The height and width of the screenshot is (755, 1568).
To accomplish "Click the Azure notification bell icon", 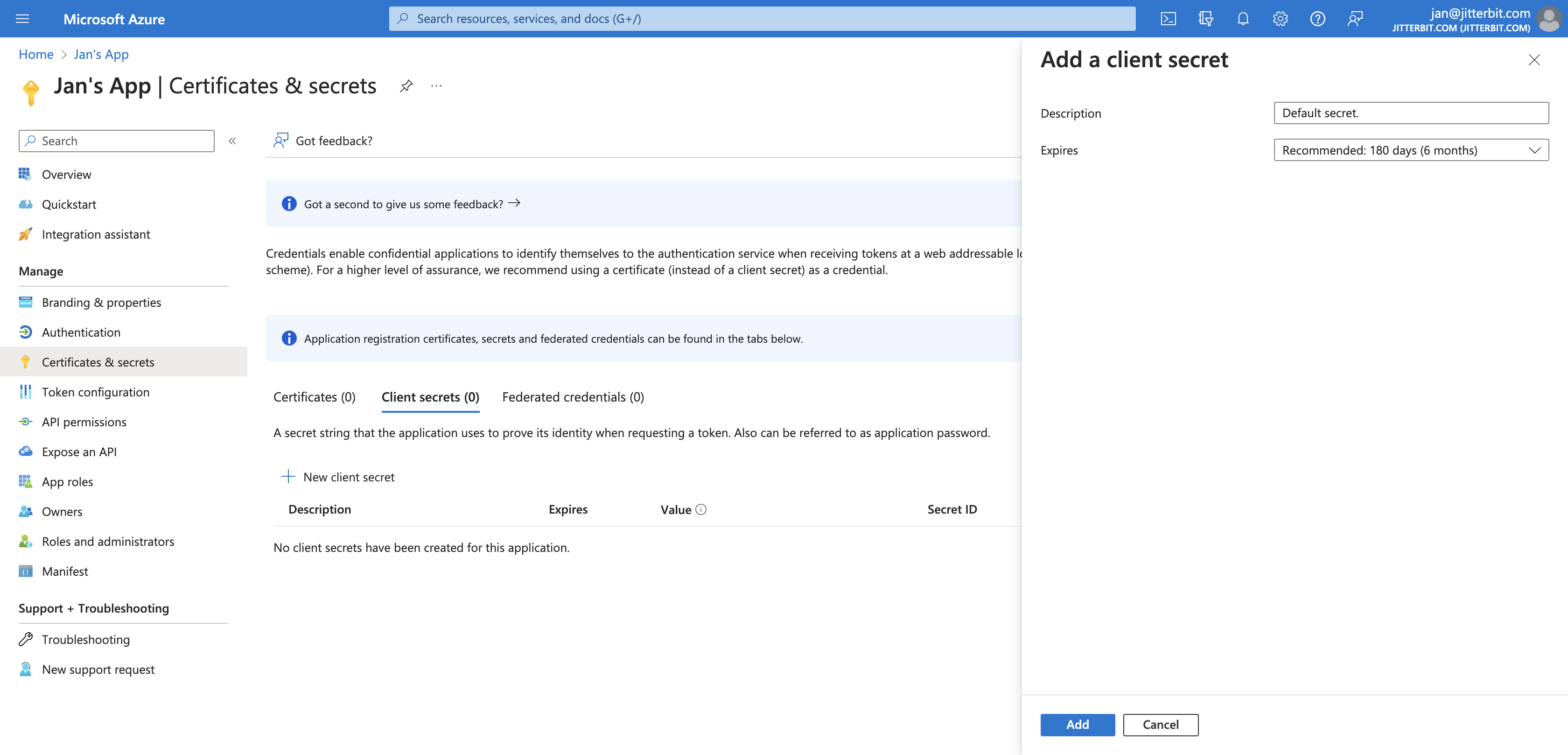I will click(1243, 19).
